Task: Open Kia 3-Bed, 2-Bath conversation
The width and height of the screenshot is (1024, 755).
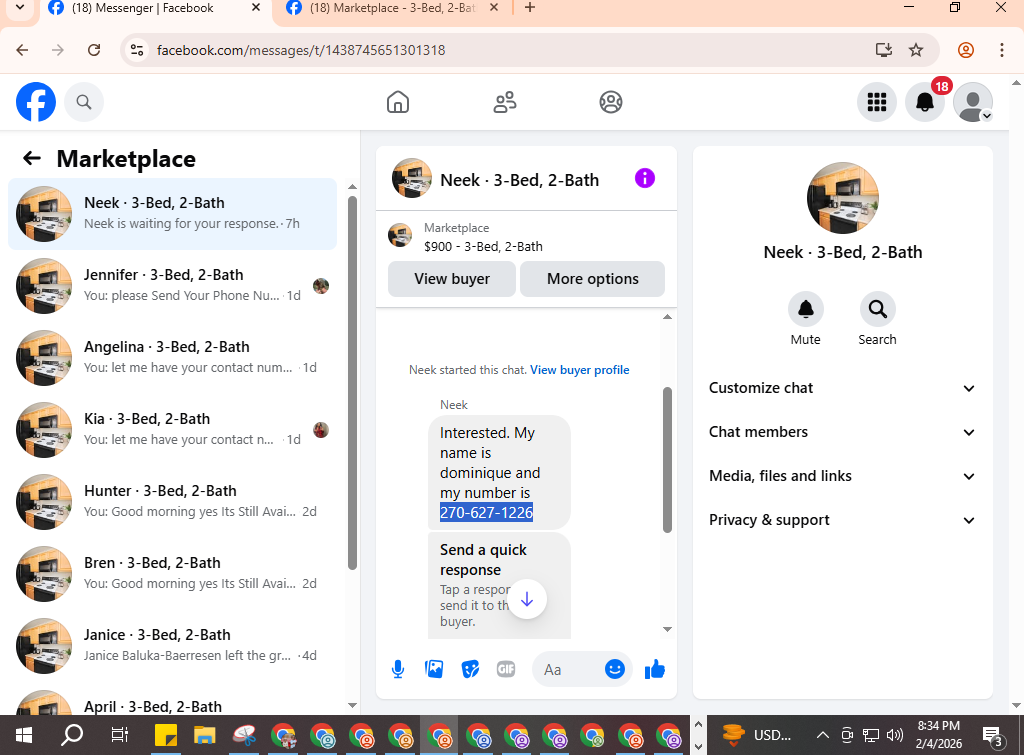Action: 172,430
